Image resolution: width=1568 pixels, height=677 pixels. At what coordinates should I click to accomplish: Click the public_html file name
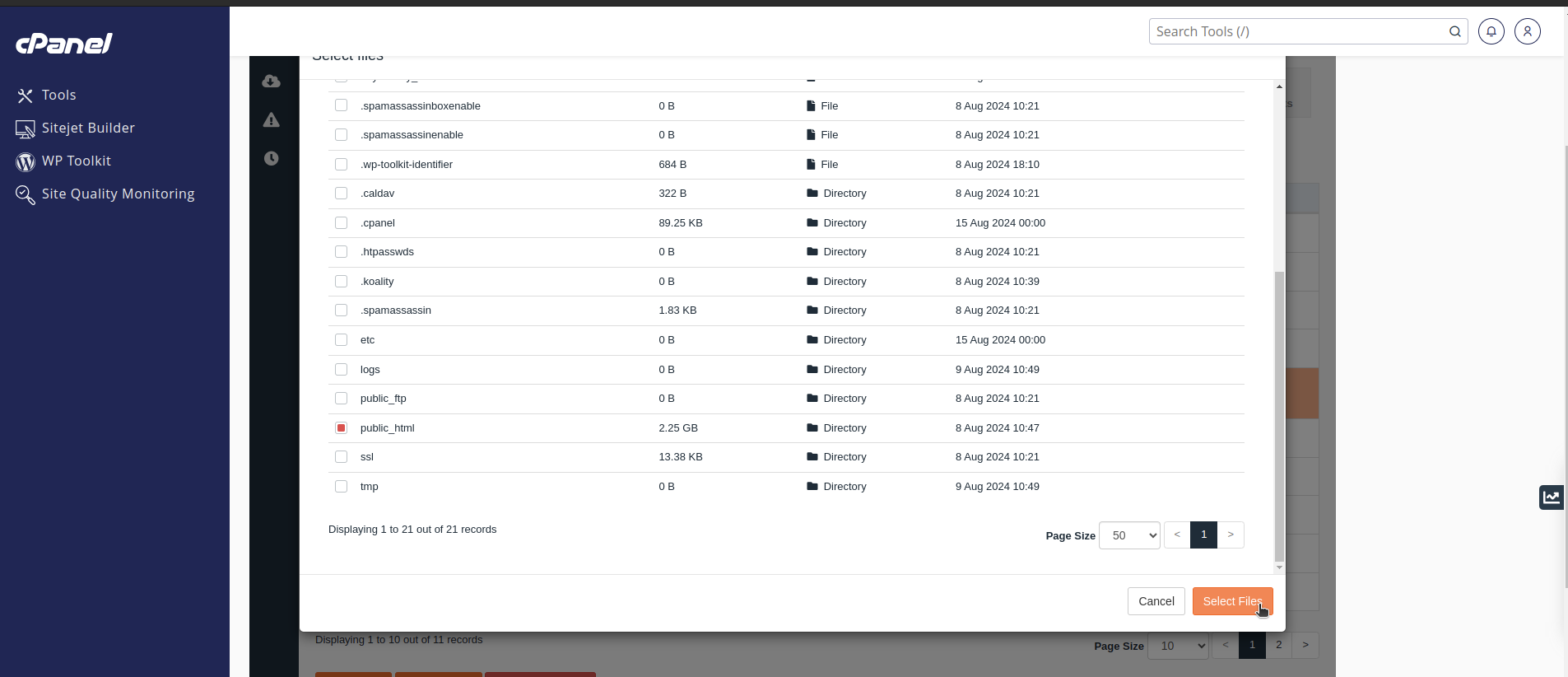pyautogui.click(x=387, y=427)
